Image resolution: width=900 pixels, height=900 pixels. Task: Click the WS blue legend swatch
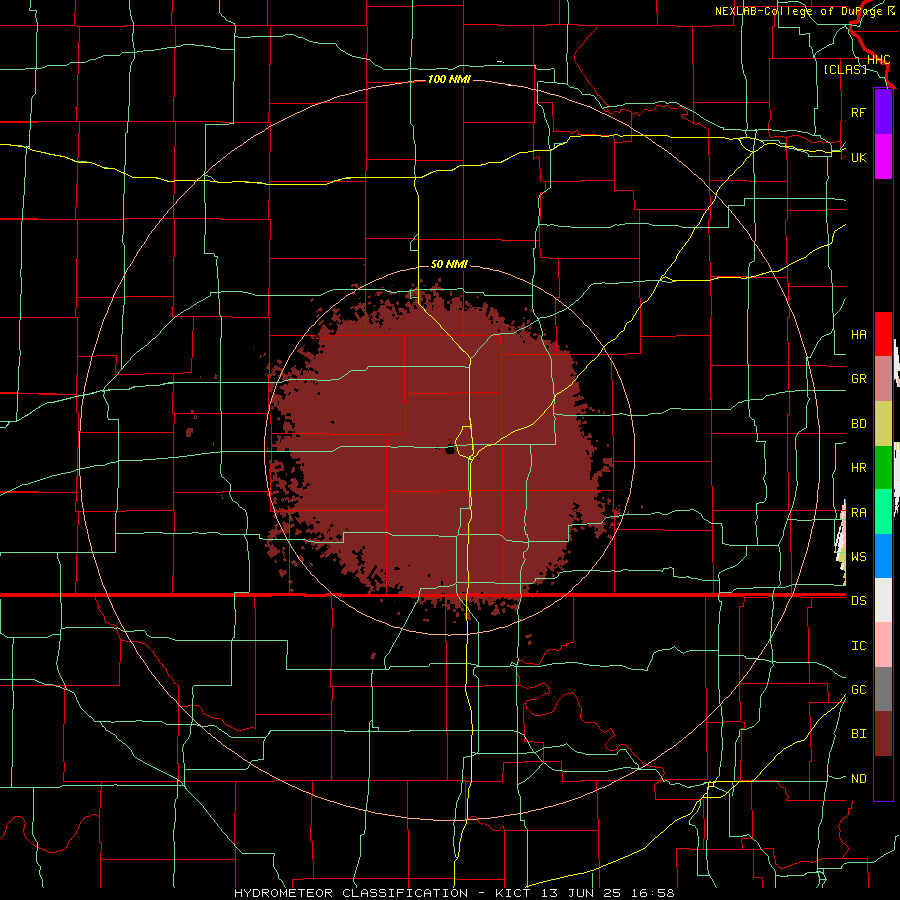point(883,556)
